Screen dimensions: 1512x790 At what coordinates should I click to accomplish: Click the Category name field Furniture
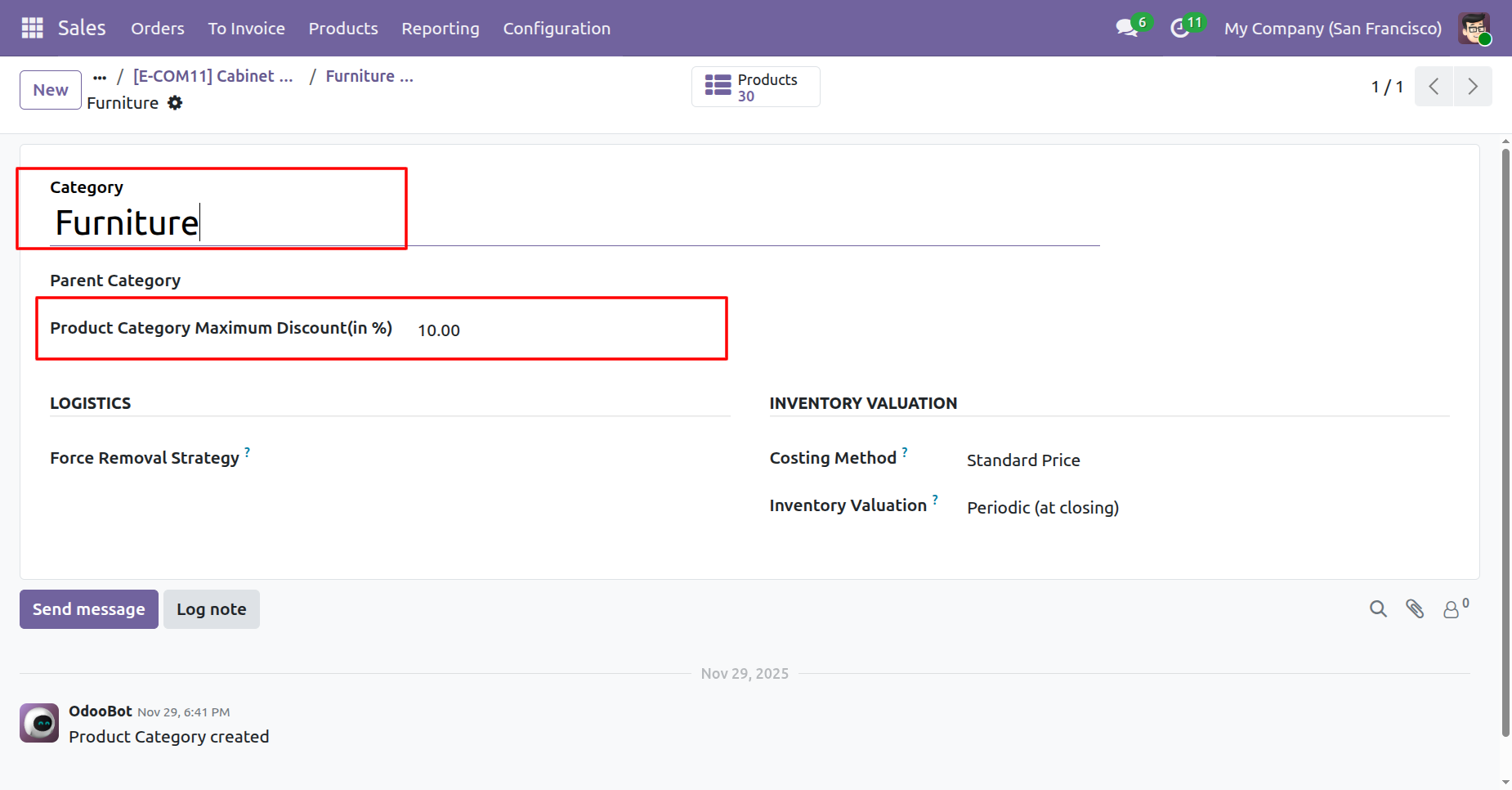(575, 223)
